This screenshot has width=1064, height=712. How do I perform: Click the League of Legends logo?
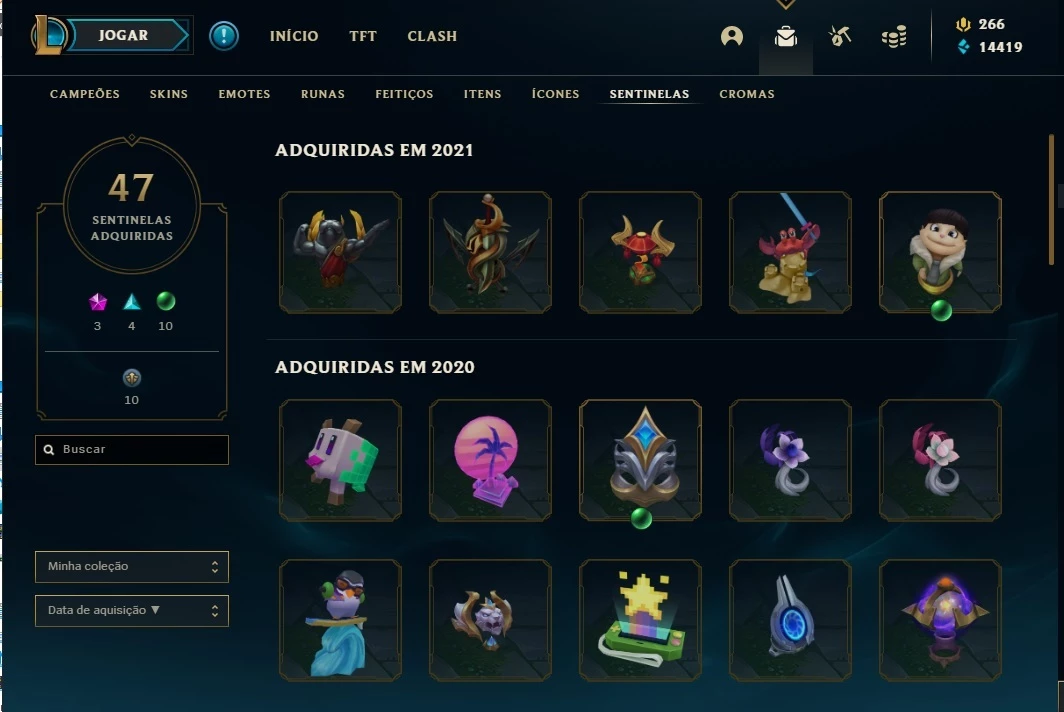(49, 35)
